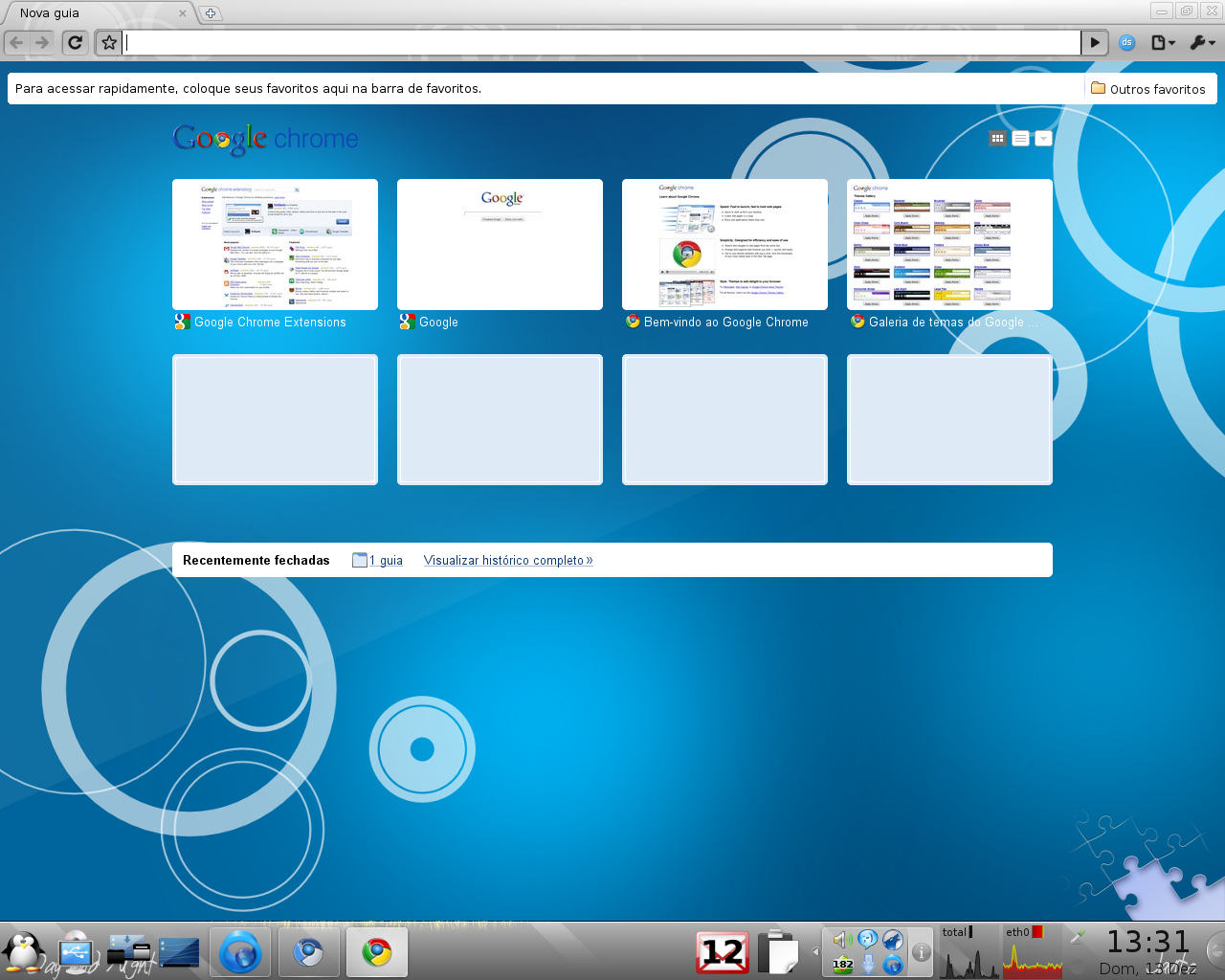This screenshot has height=980, width=1225.
Task: Go back using the back arrow
Action: [x=16, y=42]
